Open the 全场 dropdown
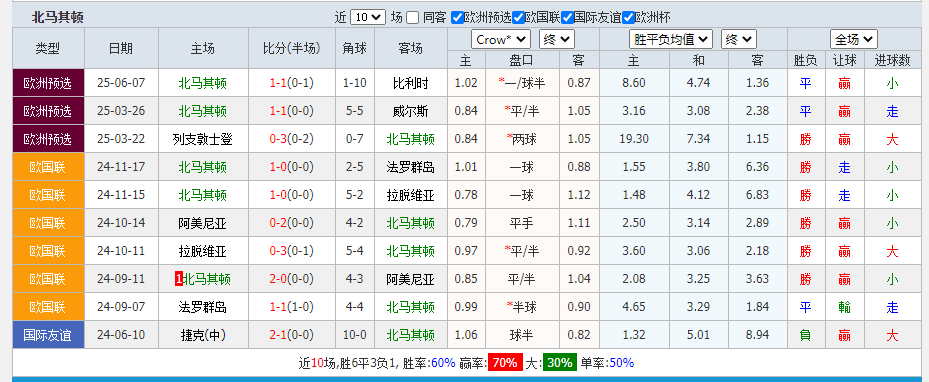The height and width of the screenshot is (382, 929). coord(854,40)
